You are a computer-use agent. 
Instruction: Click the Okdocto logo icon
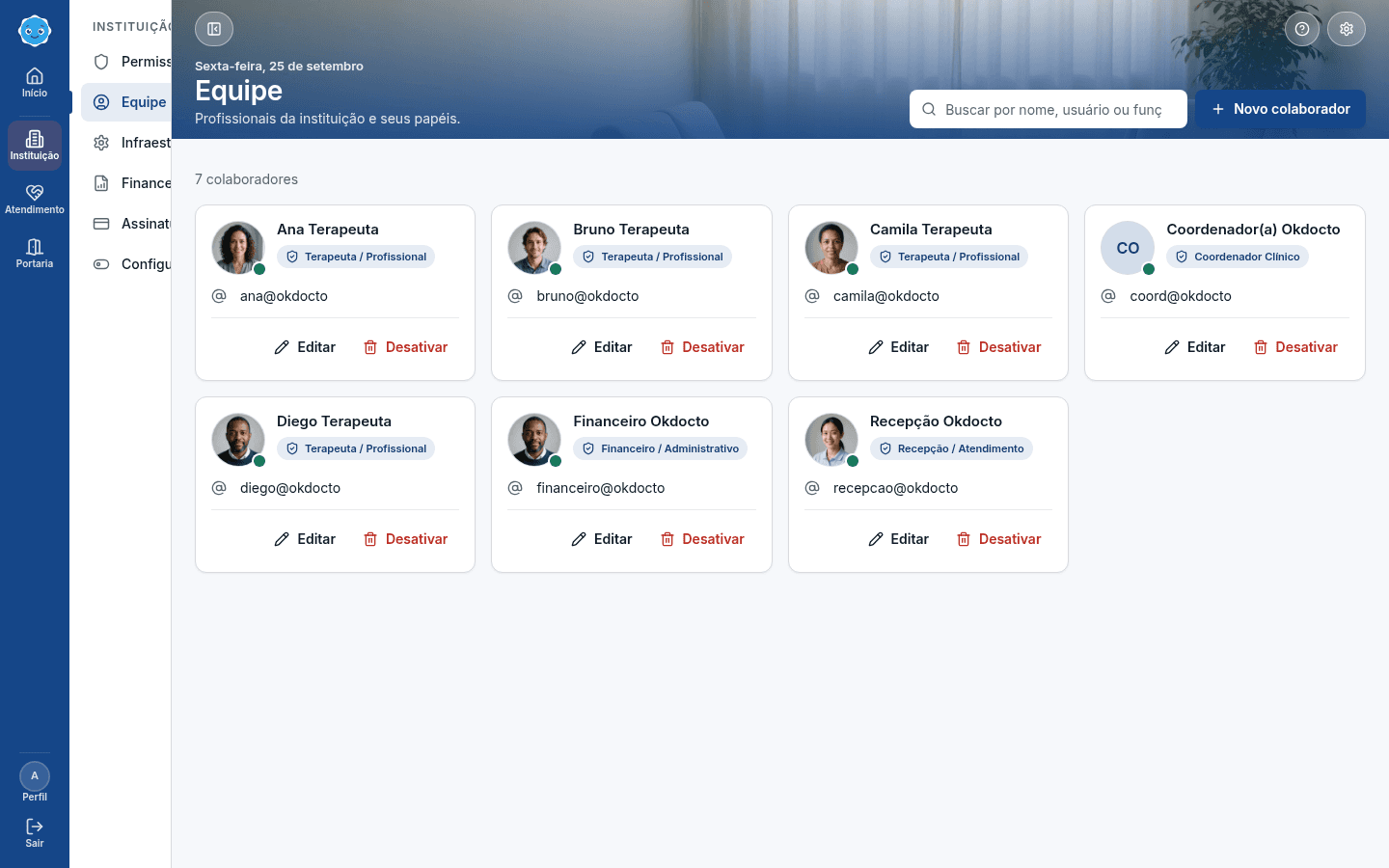click(x=35, y=31)
